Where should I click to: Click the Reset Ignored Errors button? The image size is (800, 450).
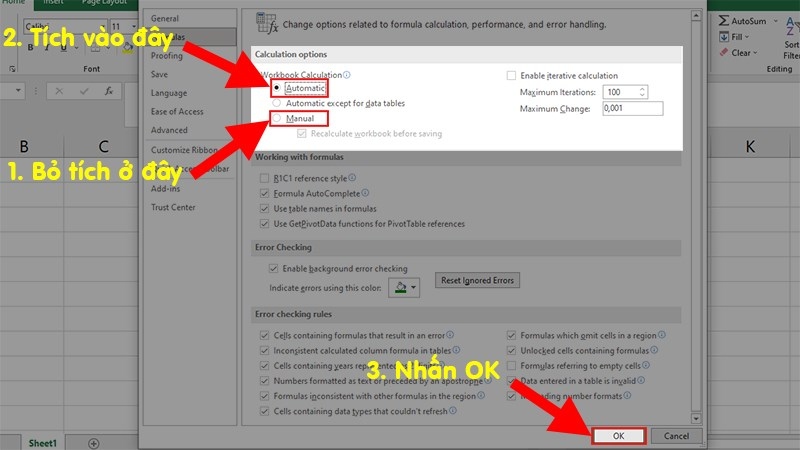click(x=477, y=280)
